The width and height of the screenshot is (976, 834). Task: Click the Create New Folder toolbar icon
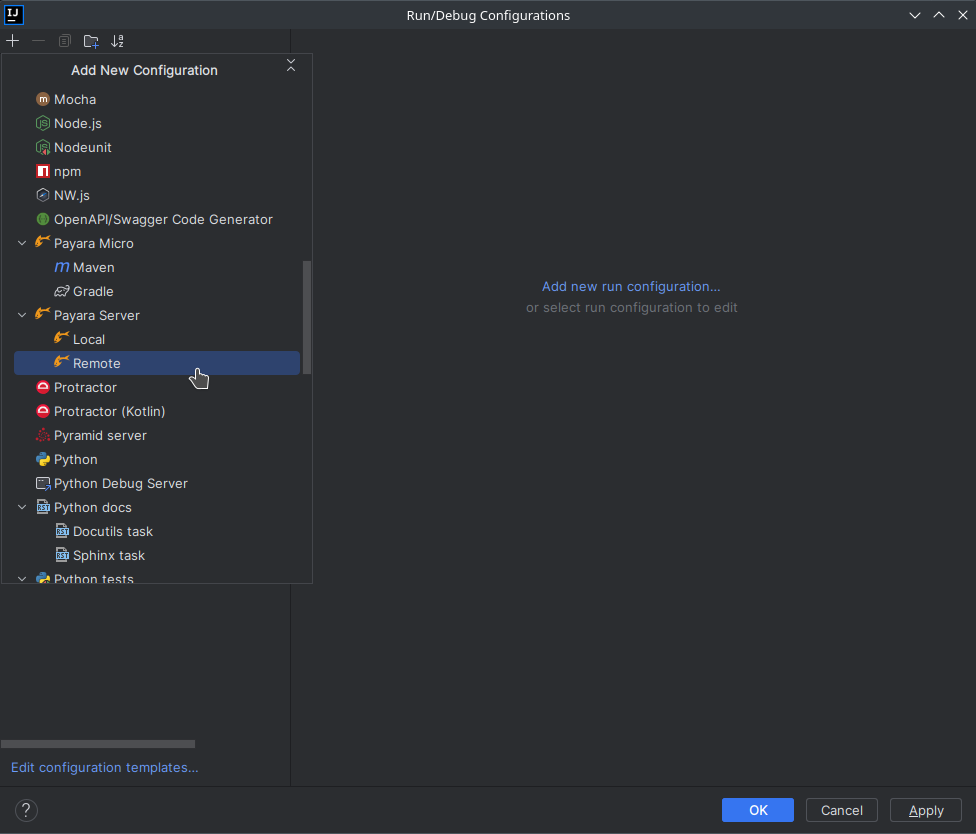click(91, 41)
